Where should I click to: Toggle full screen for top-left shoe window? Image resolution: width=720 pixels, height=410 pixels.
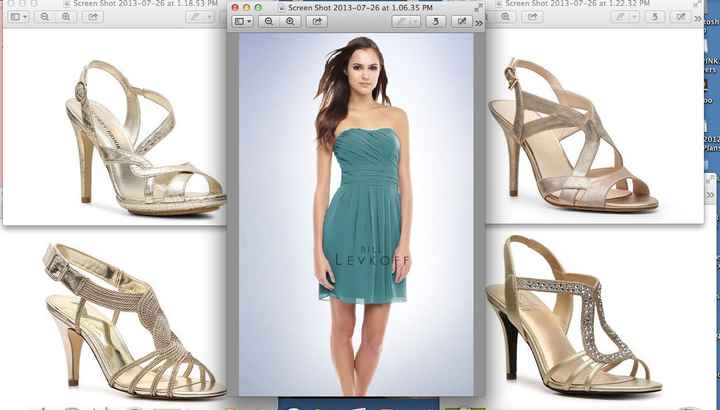tap(219, 5)
